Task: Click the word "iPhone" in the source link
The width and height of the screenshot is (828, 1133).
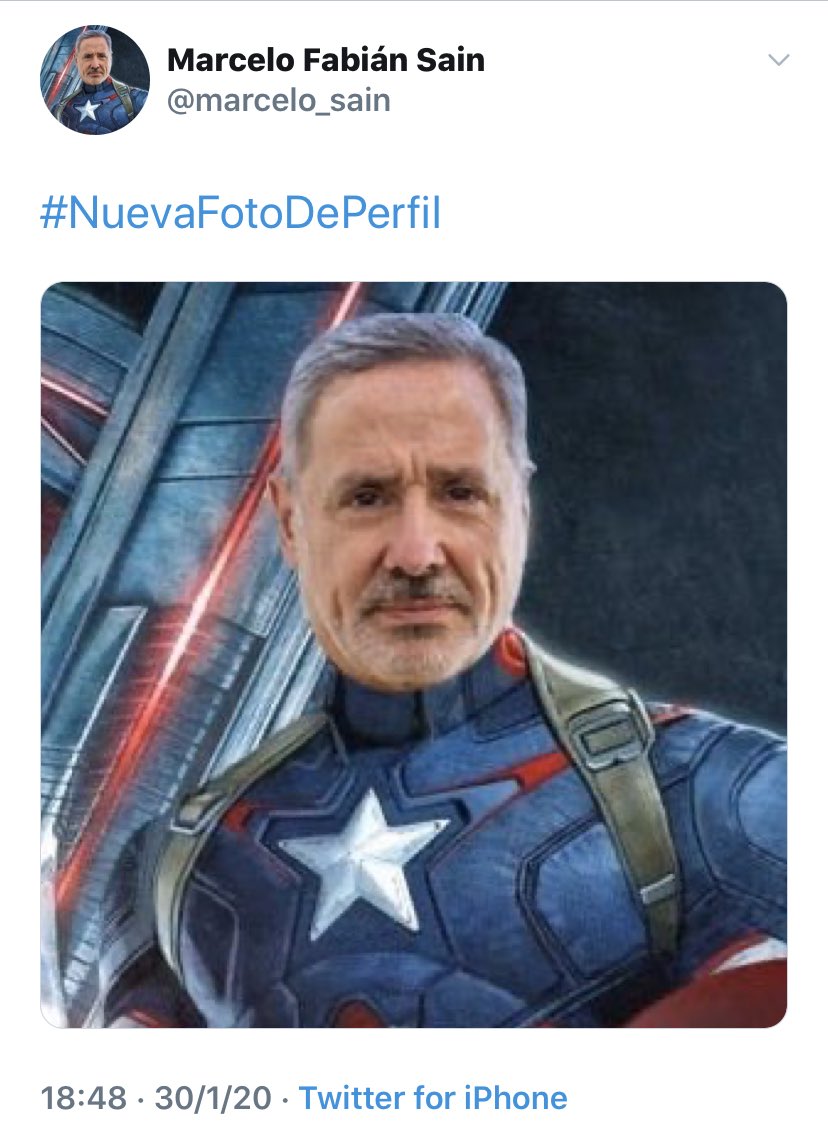Action: 515,1098
